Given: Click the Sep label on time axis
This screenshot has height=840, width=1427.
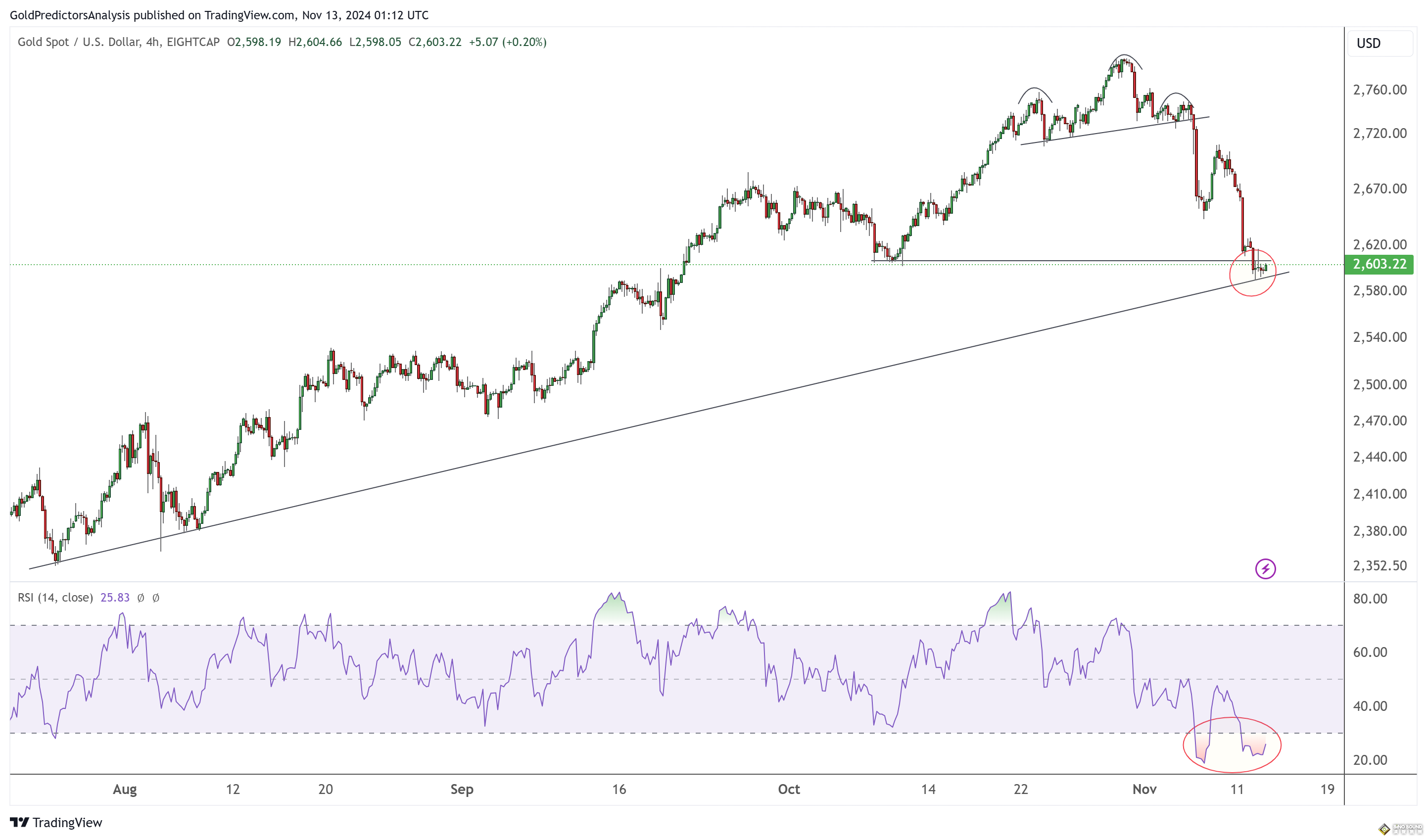Looking at the screenshot, I should pyautogui.click(x=462, y=789).
